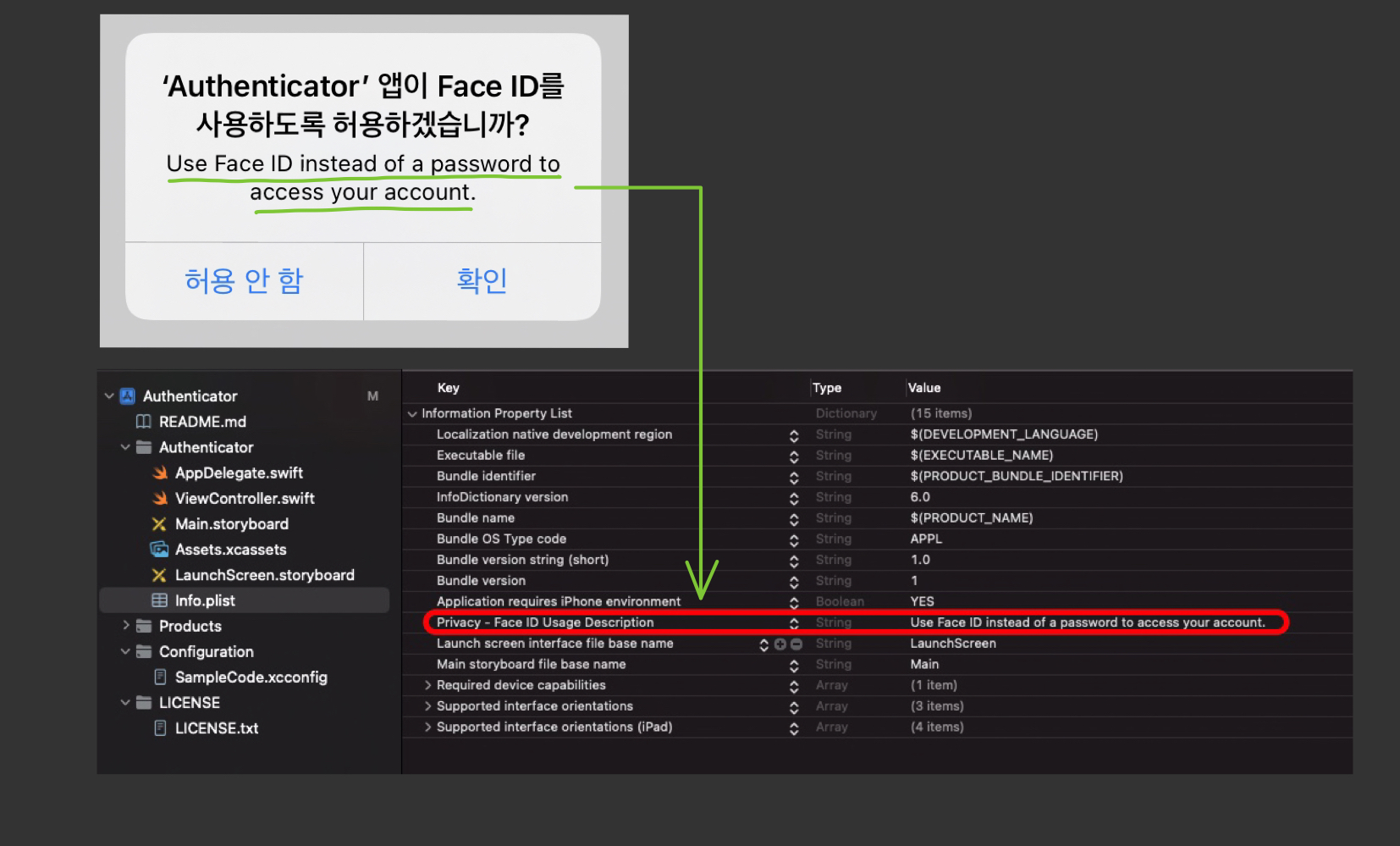Open key stepper for Executable file
Viewport: 1400px width, 846px height.
[794, 456]
